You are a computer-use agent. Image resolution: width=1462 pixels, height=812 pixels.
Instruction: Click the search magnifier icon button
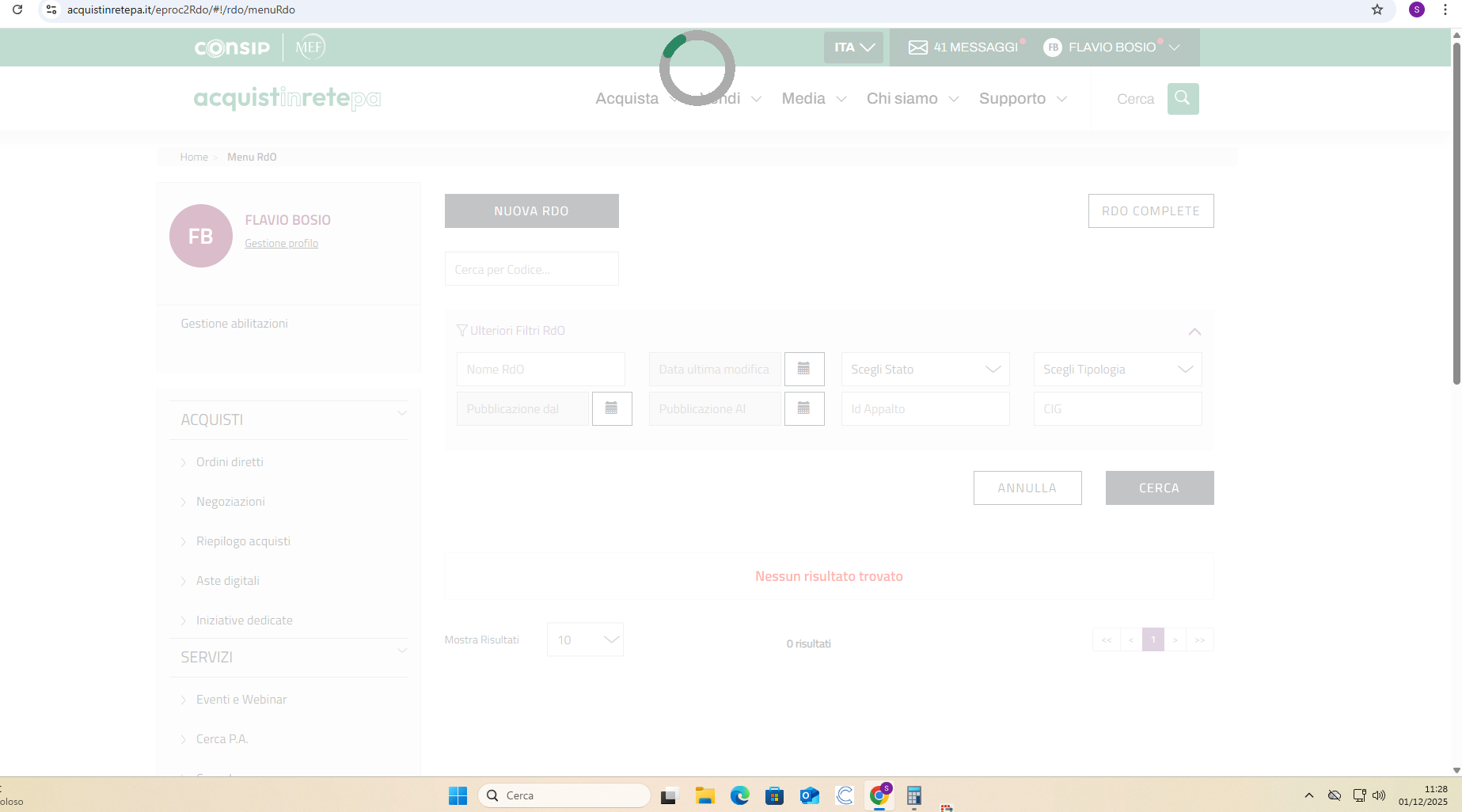pyautogui.click(x=1183, y=98)
